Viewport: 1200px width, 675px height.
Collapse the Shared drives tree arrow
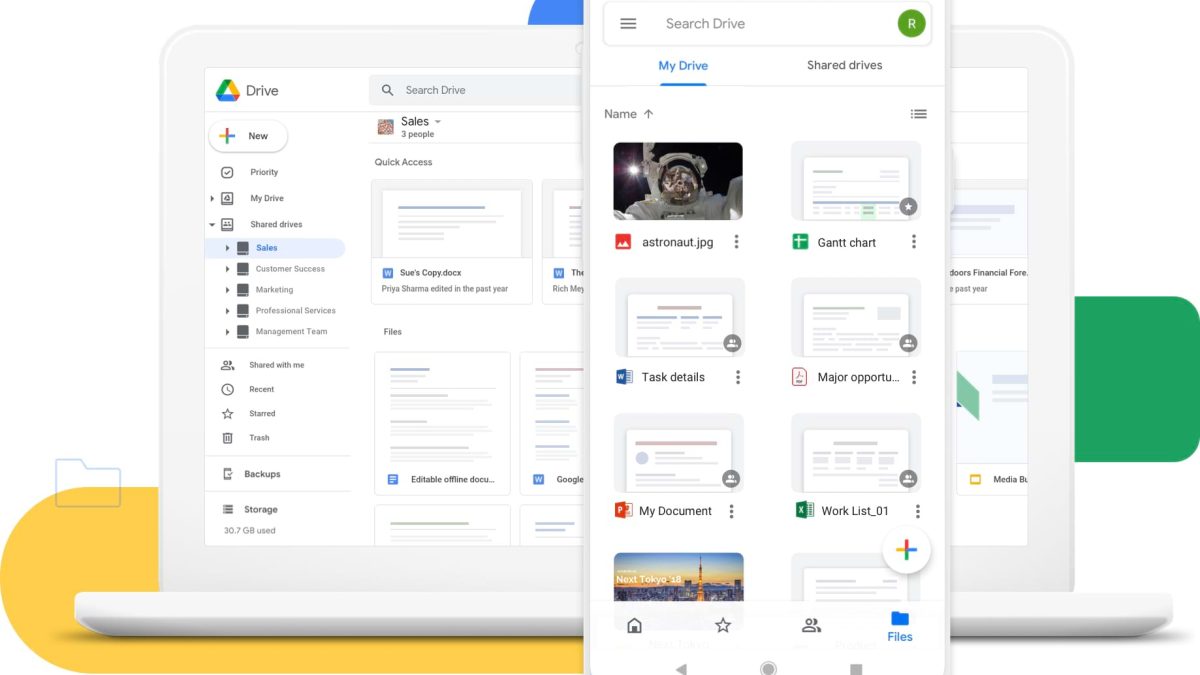pos(212,225)
